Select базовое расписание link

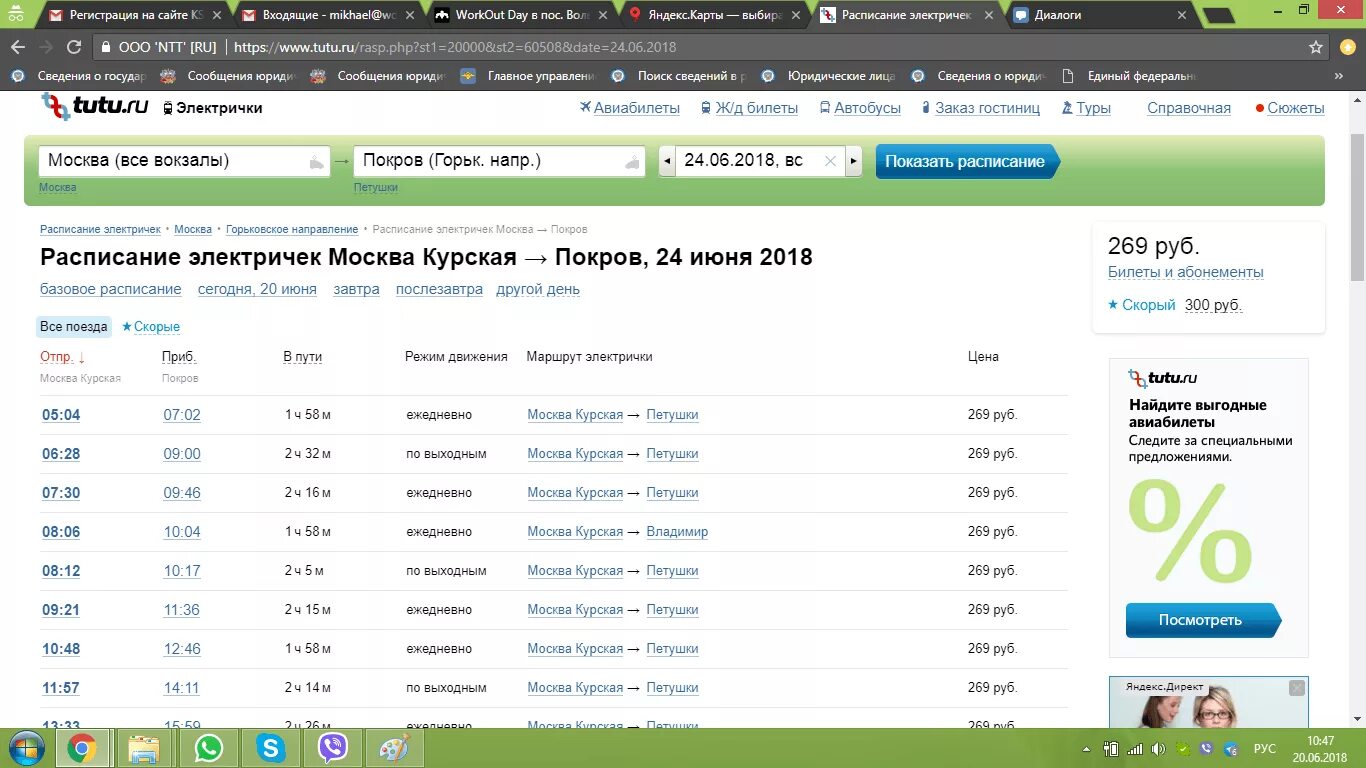(111, 289)
